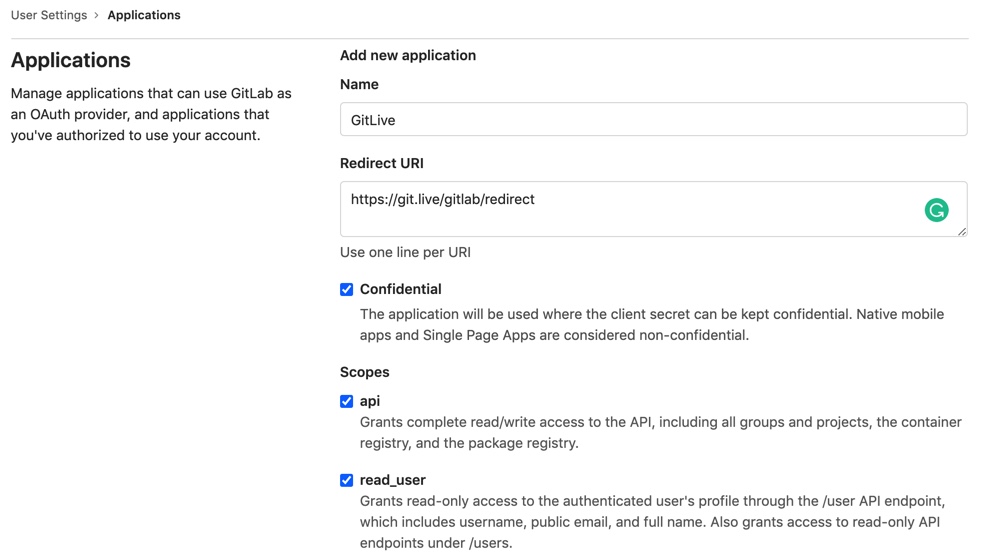Click the 'Use one line per URI' hint
Viewport: 983px width, 558px height.
pyautogui.click(x=405, y=252)
